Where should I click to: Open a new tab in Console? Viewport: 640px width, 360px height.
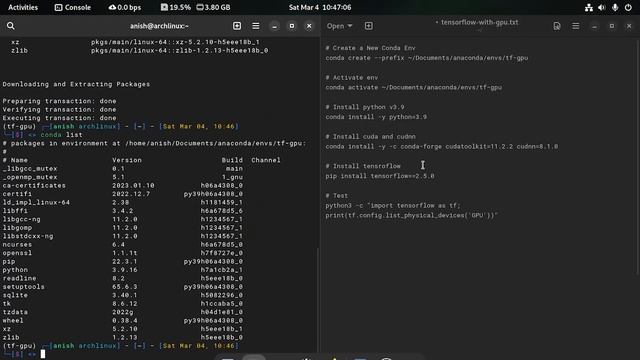click(x=237, y=26)
